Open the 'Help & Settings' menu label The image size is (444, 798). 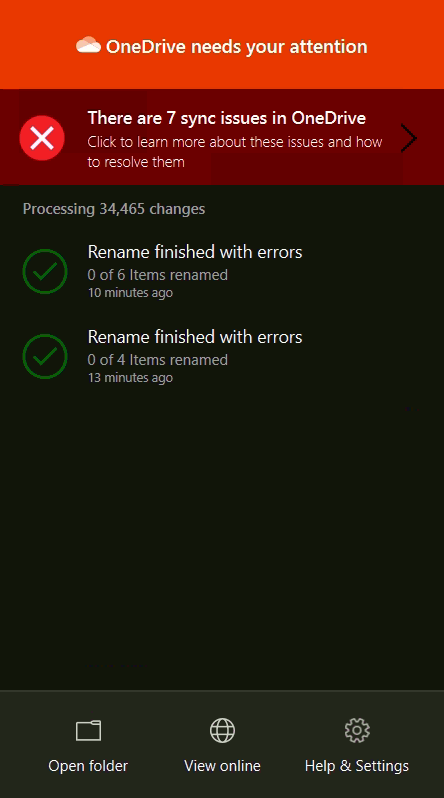click(x=357, y=766)
